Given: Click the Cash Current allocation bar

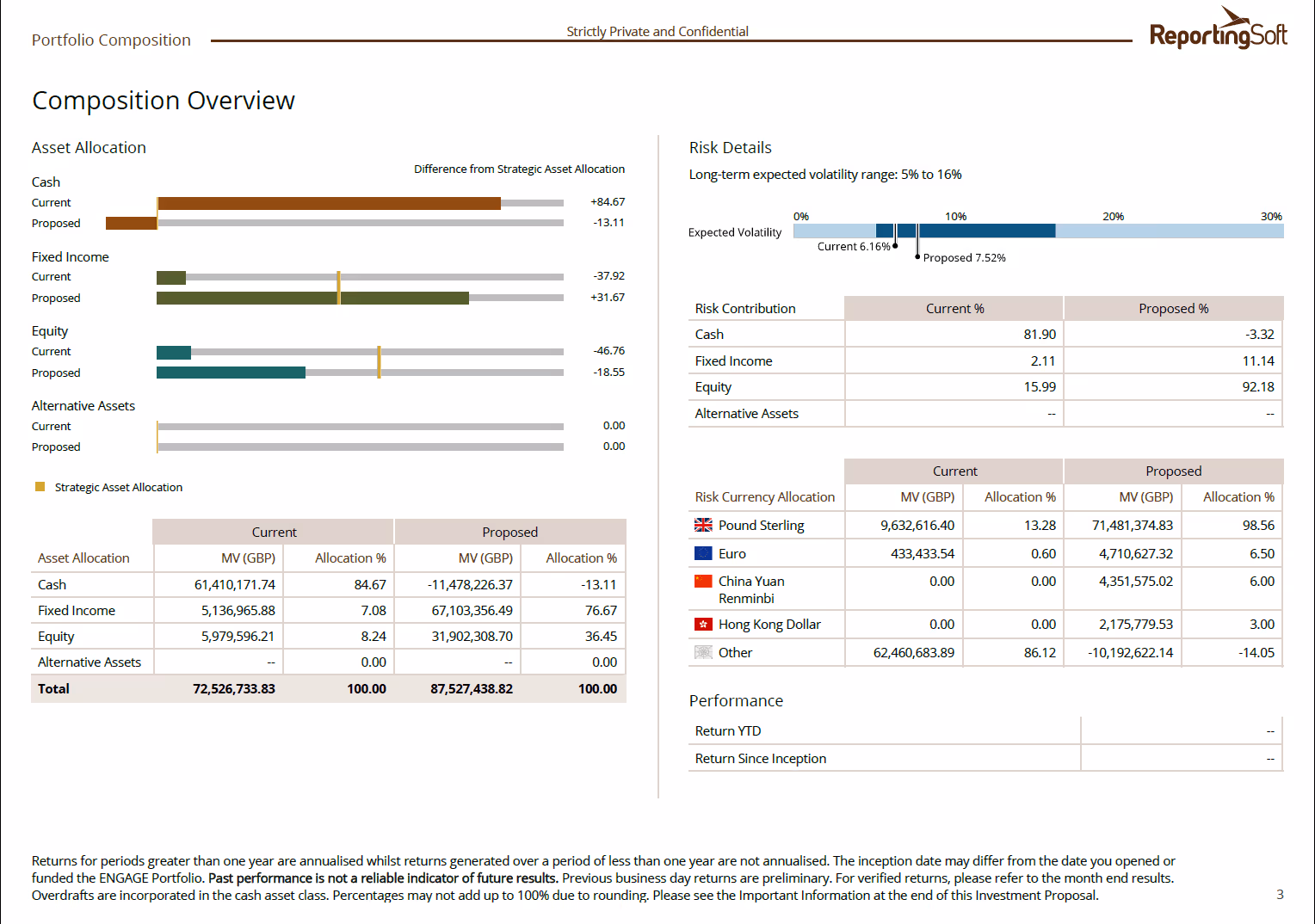Looking at the screenshot, I should click(x=329, y=203).
